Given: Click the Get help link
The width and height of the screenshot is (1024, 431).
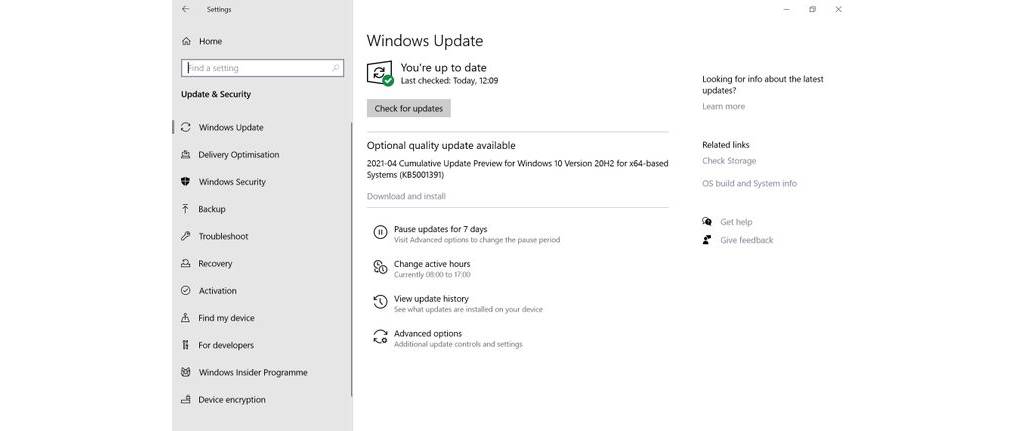Looking at the screenshot, I should pos(736,222).
